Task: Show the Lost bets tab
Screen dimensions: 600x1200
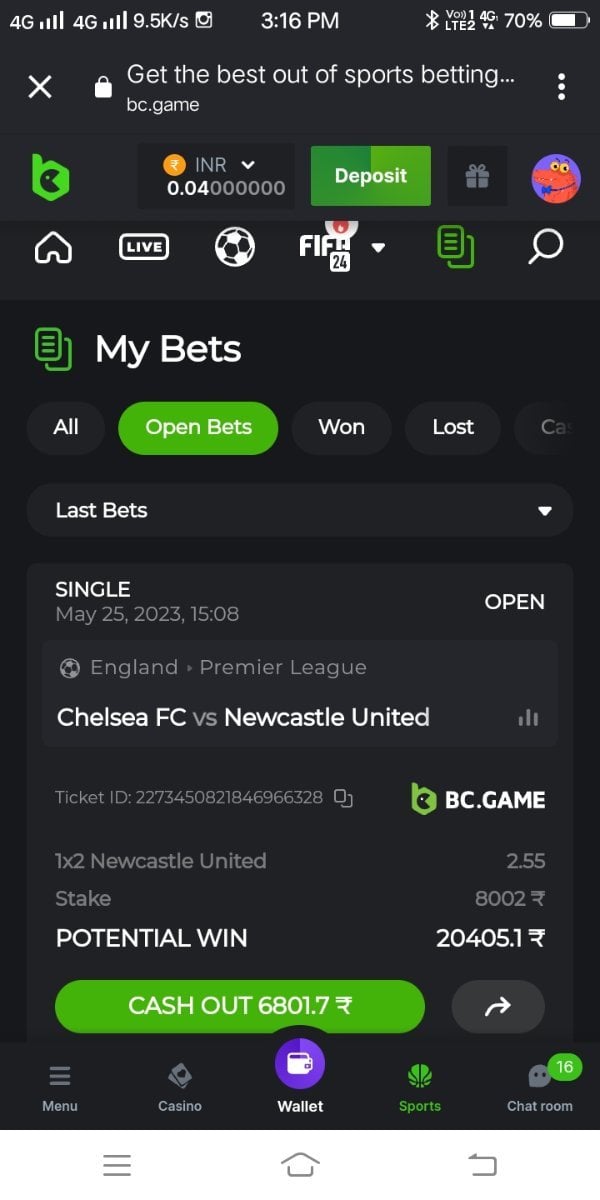Action: click(452, 428)
